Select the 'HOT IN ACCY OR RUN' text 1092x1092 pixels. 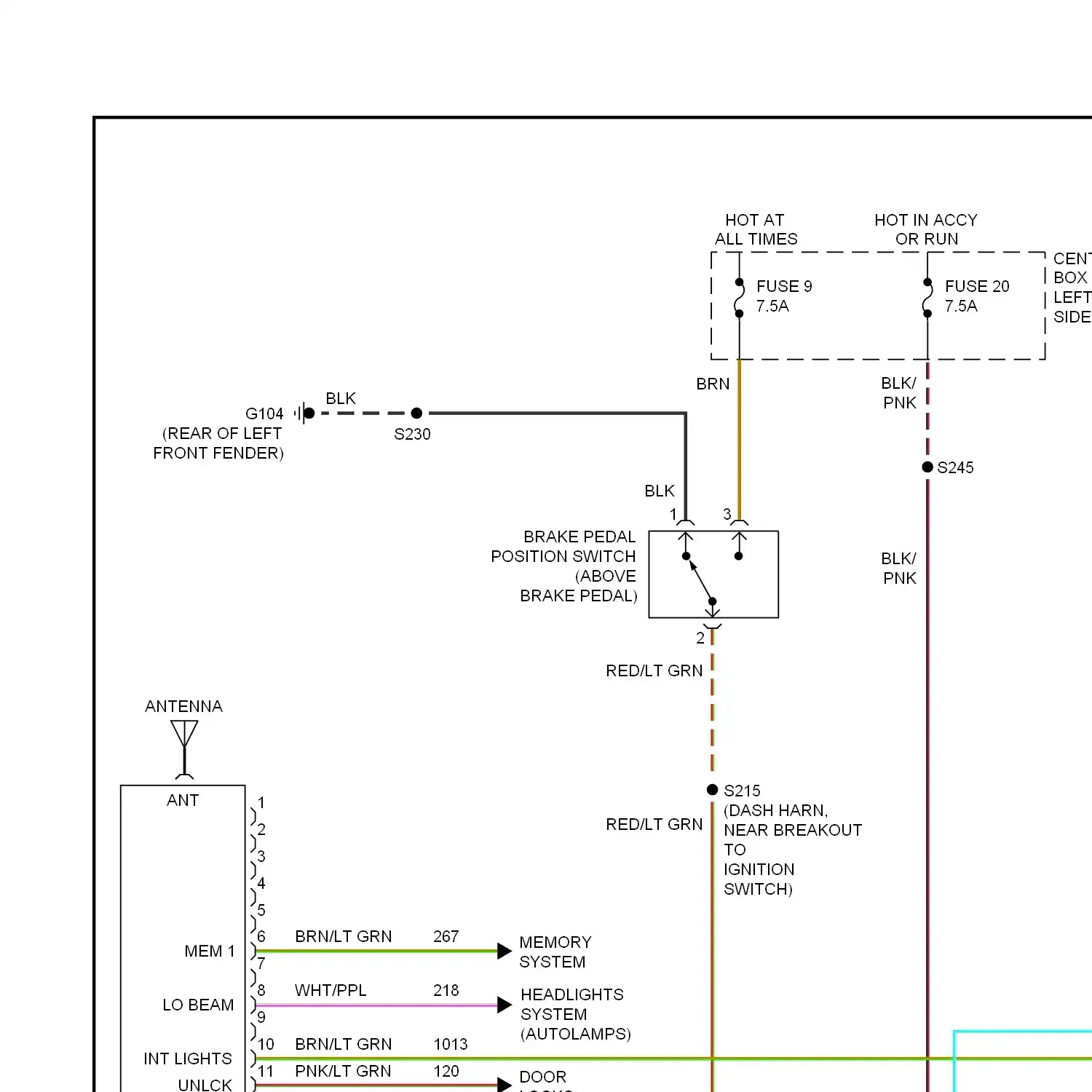pyautogui.click(x=926, y=229)
